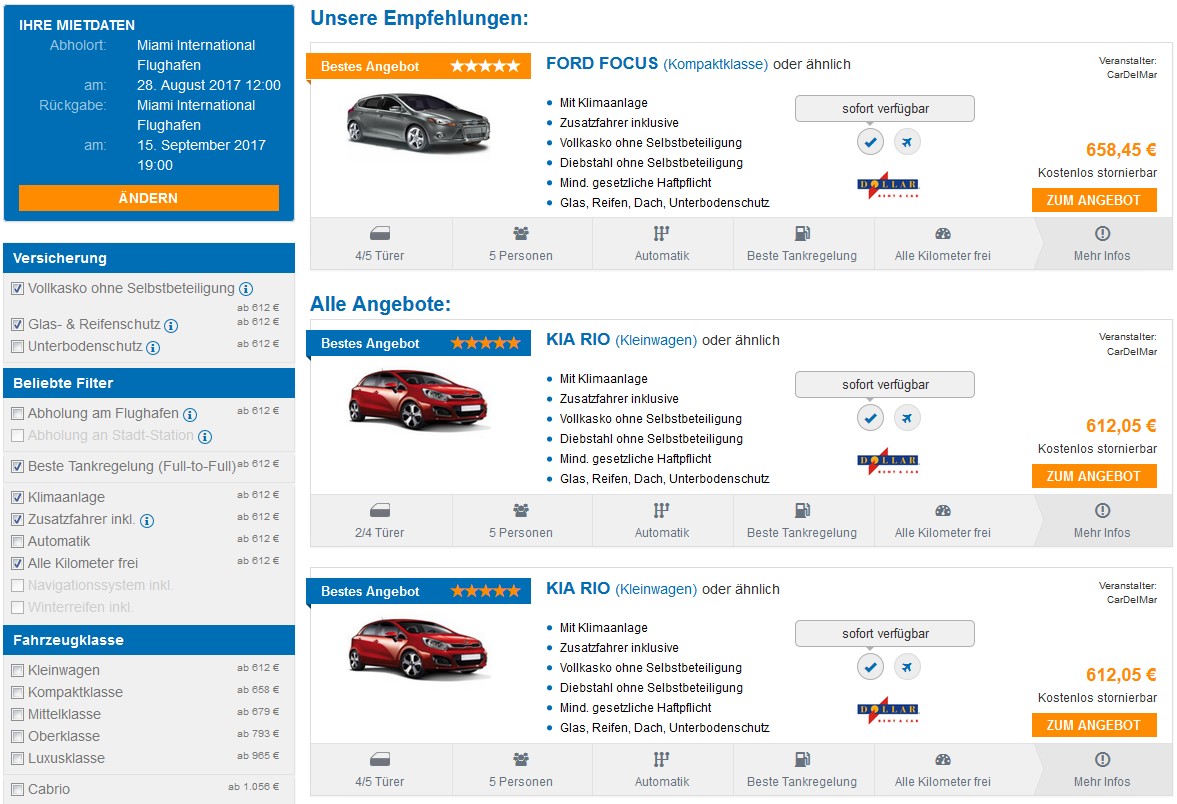Click ZUM ANGEBOT for the Ford Focus
The width and height of the screenshot is (1177, 804).
(x=1094, y=200)
